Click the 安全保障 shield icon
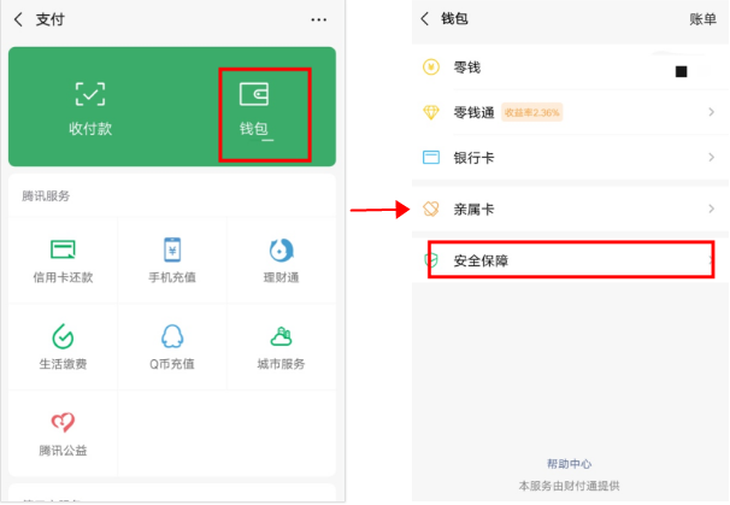 431,260
